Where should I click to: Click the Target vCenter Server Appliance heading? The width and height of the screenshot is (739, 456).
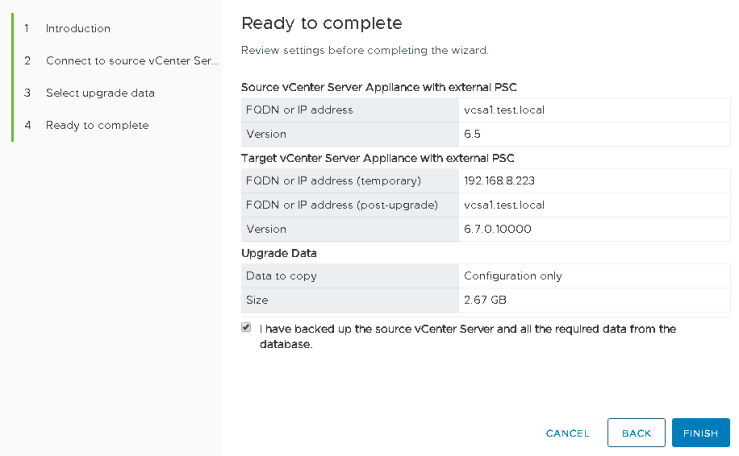coord(378,158)
